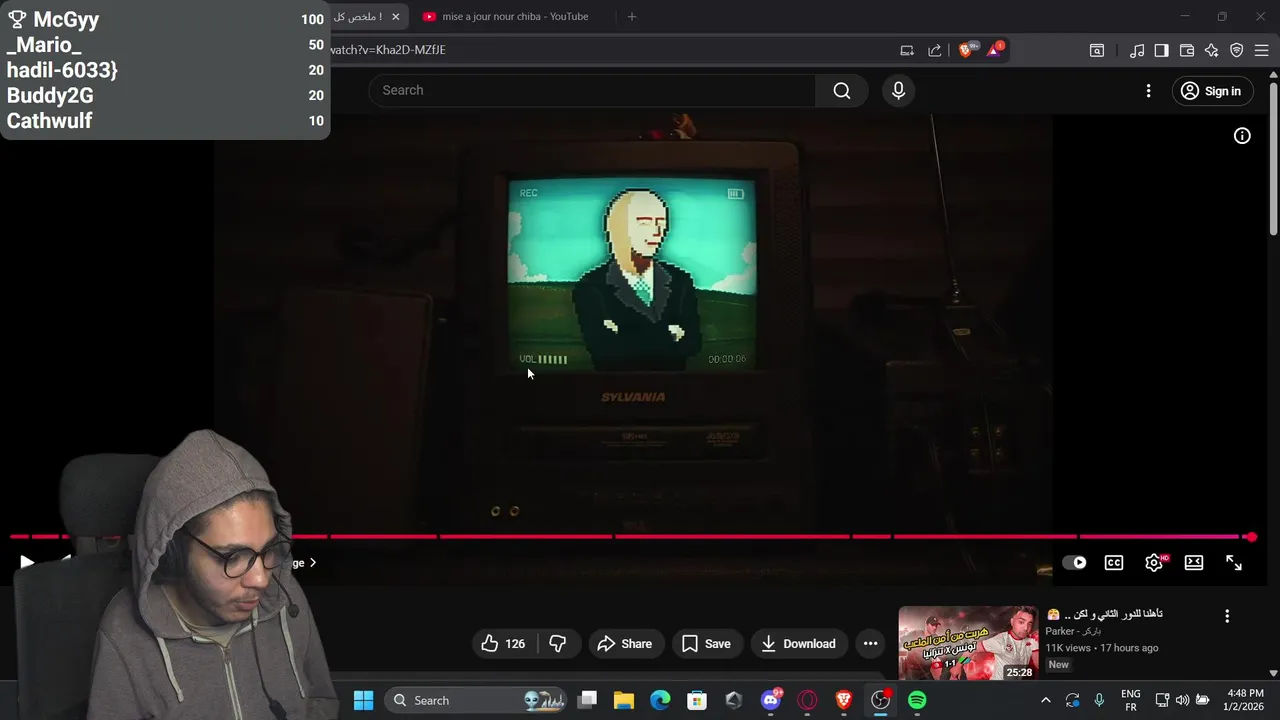Open Leo AI sparkle icon
This screenshot has height=720, width=1280.
[1212, 50]
